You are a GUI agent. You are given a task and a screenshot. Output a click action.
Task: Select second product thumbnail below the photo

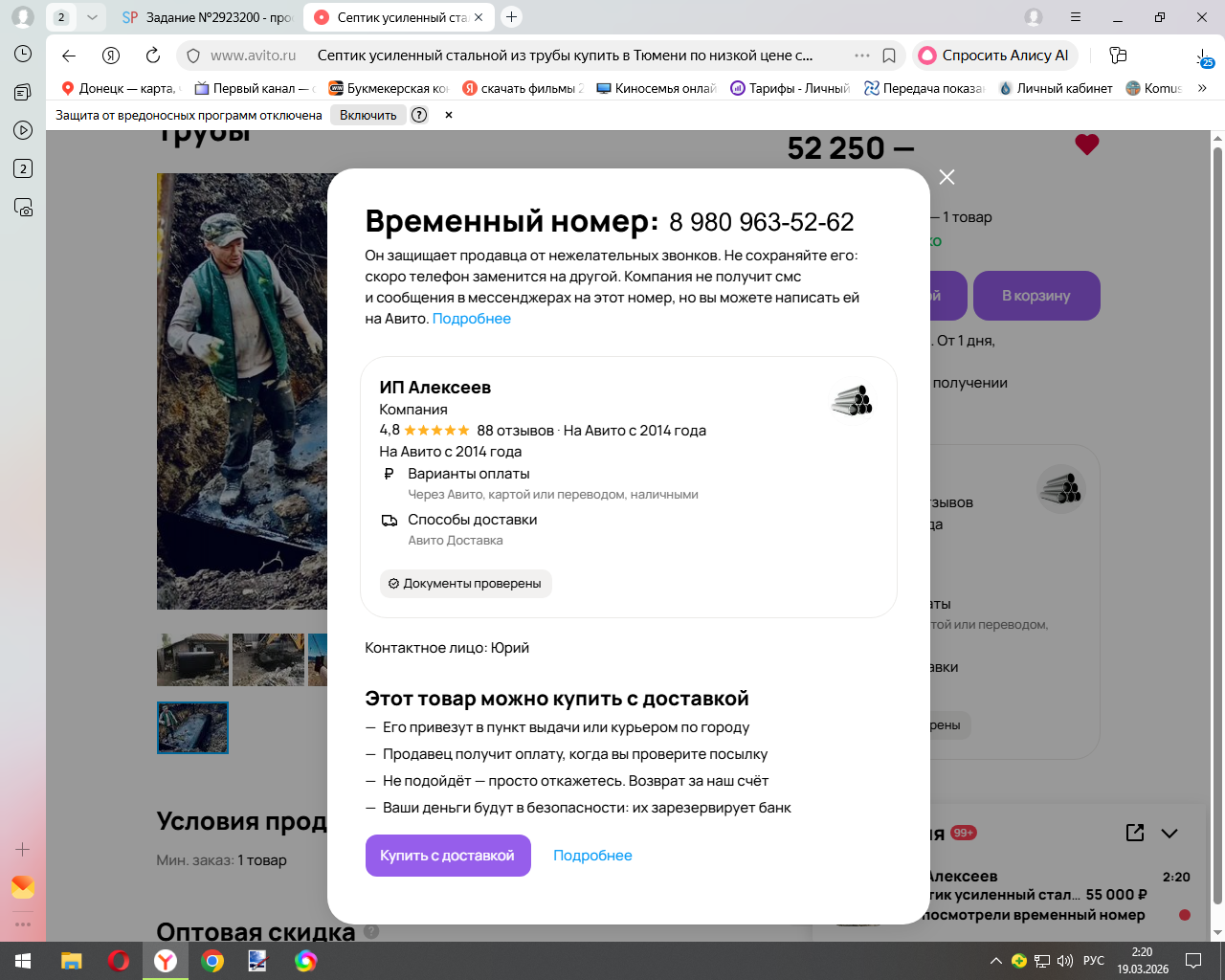coord(268,659)
